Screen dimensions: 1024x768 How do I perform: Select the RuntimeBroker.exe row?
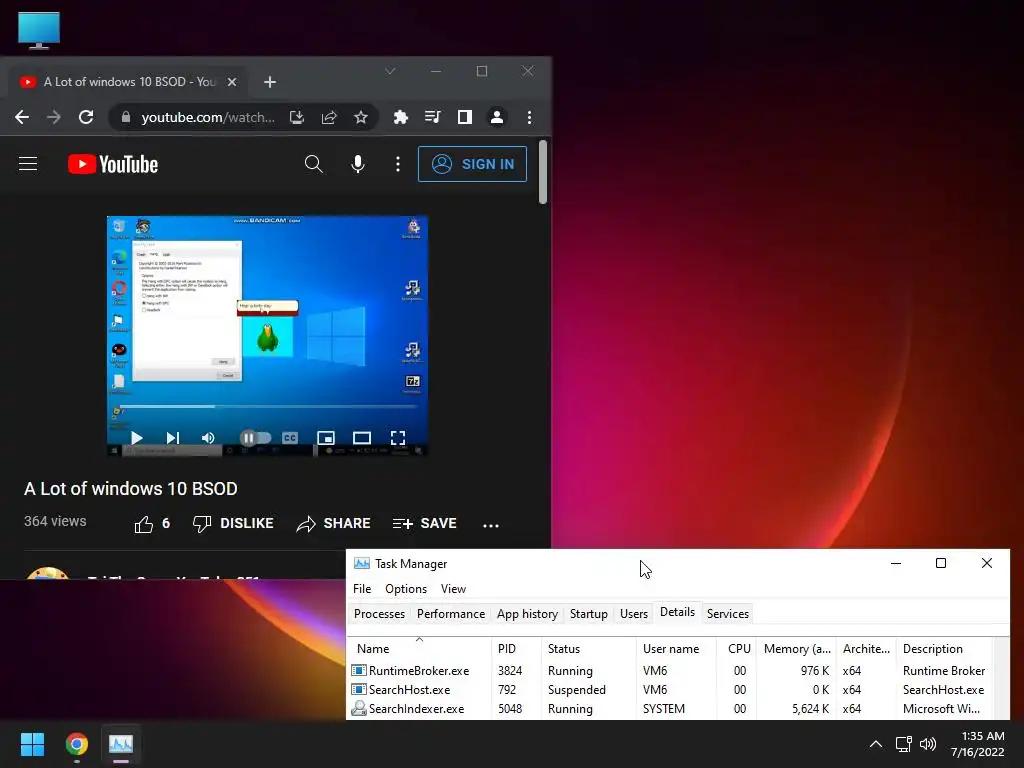click(x=671, y=671)
